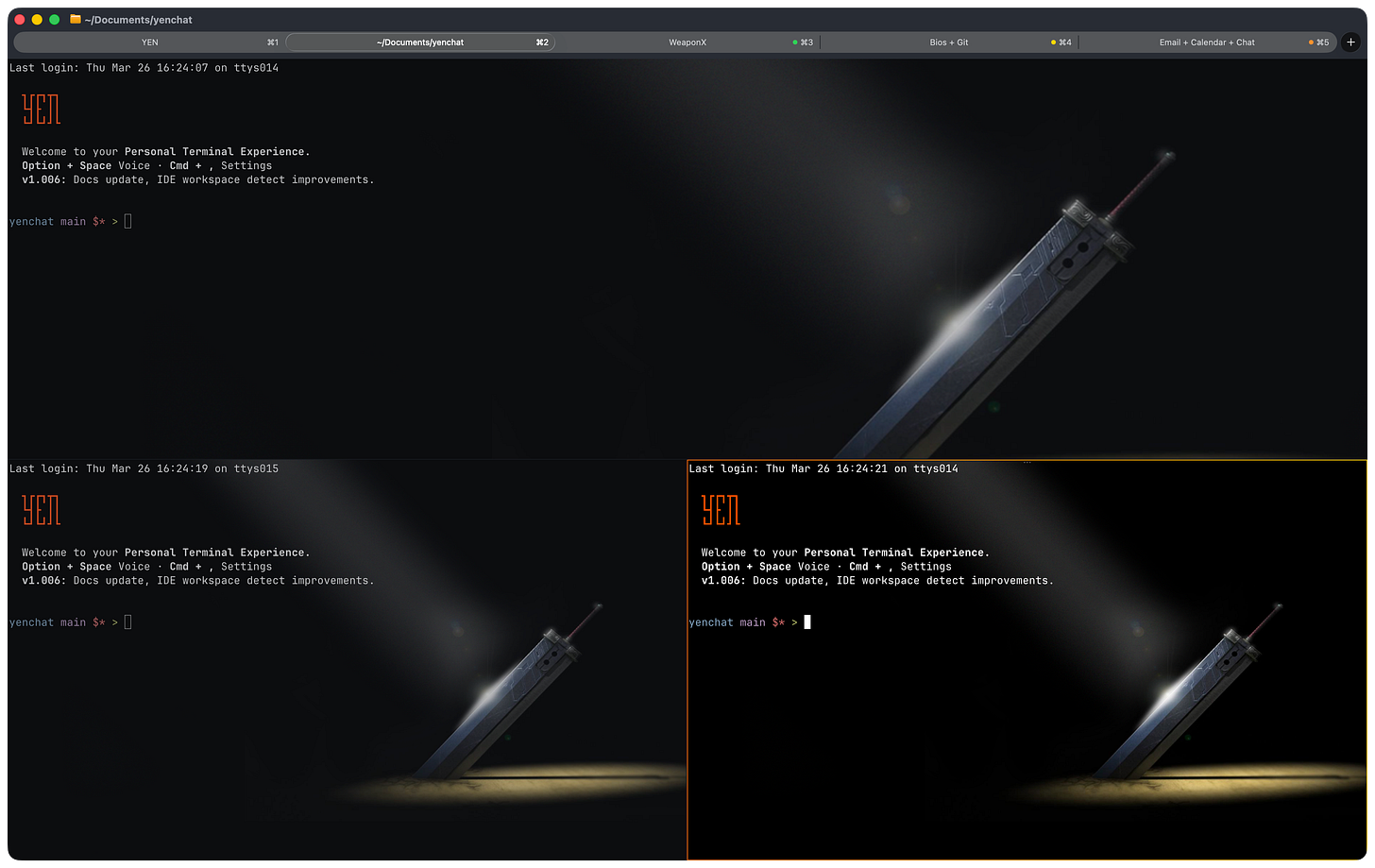Click the YEN logo in the top terminal pane
The width and height of the screenshot is (1375, 868).
pos(42,110)
